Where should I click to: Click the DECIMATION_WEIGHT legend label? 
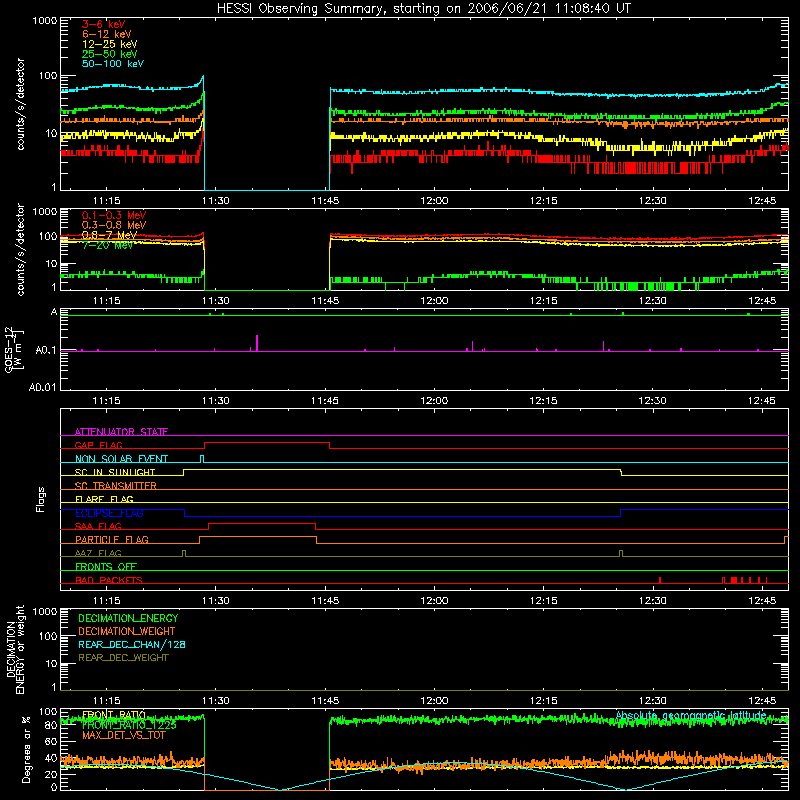click(127, 631)
